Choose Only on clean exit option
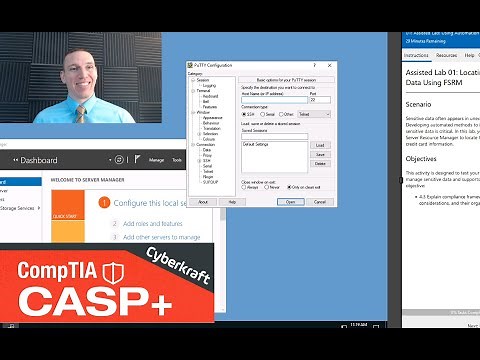 point(289,187)
